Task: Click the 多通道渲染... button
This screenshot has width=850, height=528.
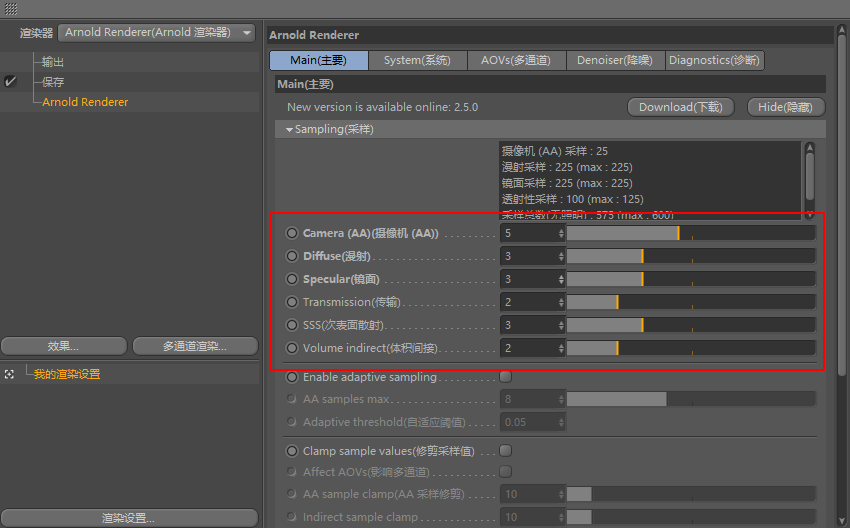Action: click(195, 346)
